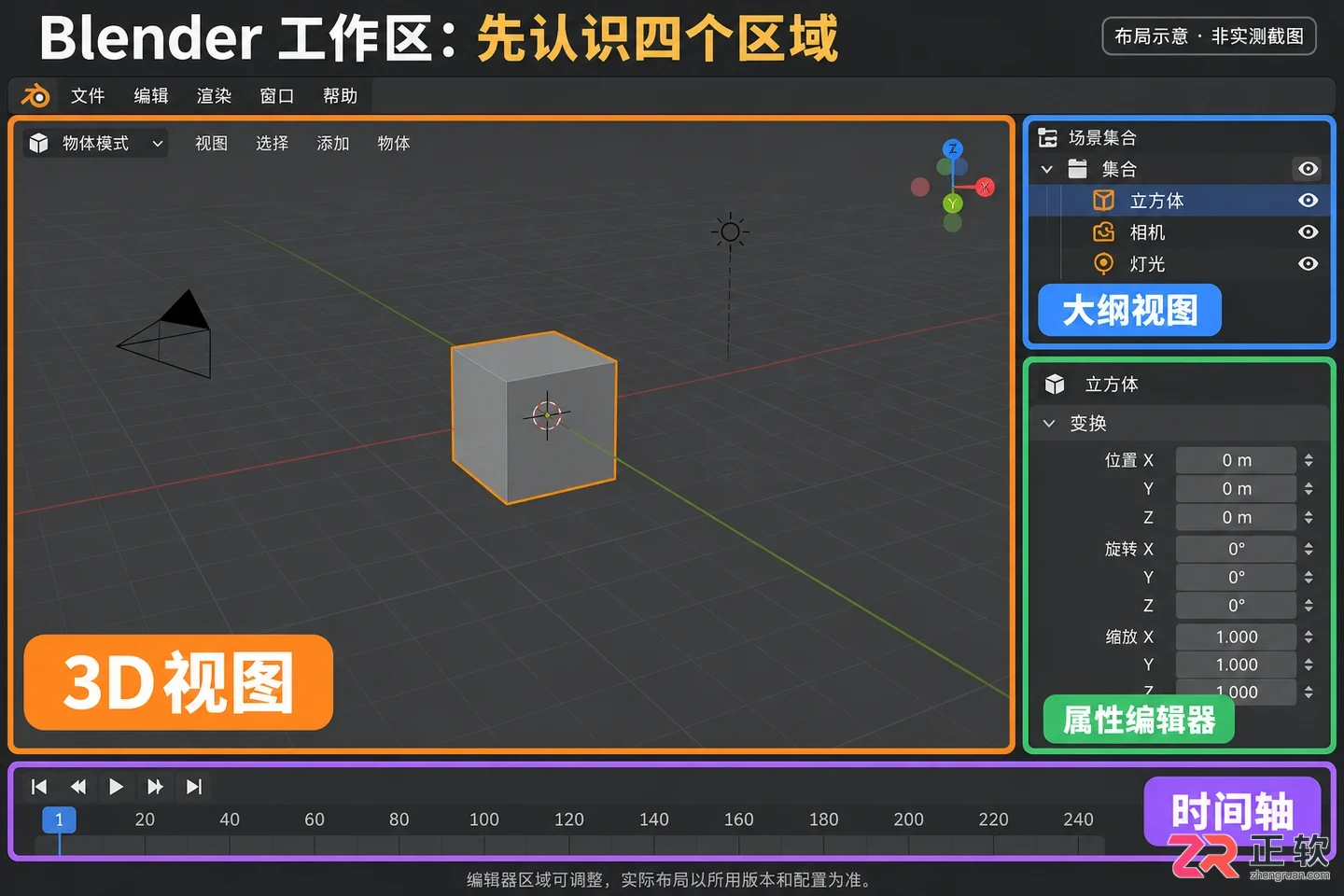
Task: Click the 立方体 object icon in properties header
Action: pyautogui.click(x=1055, y=385)
